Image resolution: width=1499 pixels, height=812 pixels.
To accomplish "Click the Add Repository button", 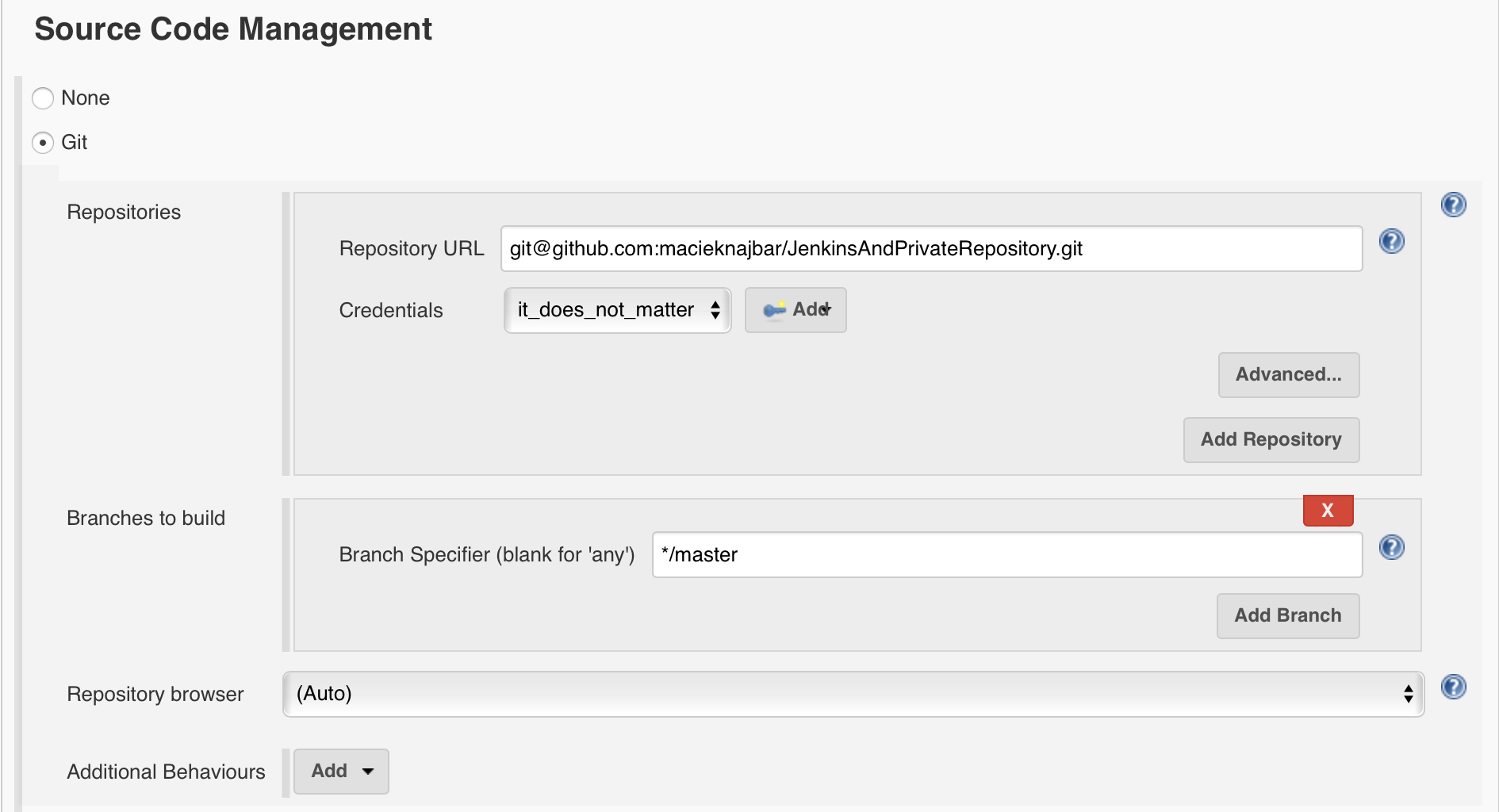I will [1271, 439].
